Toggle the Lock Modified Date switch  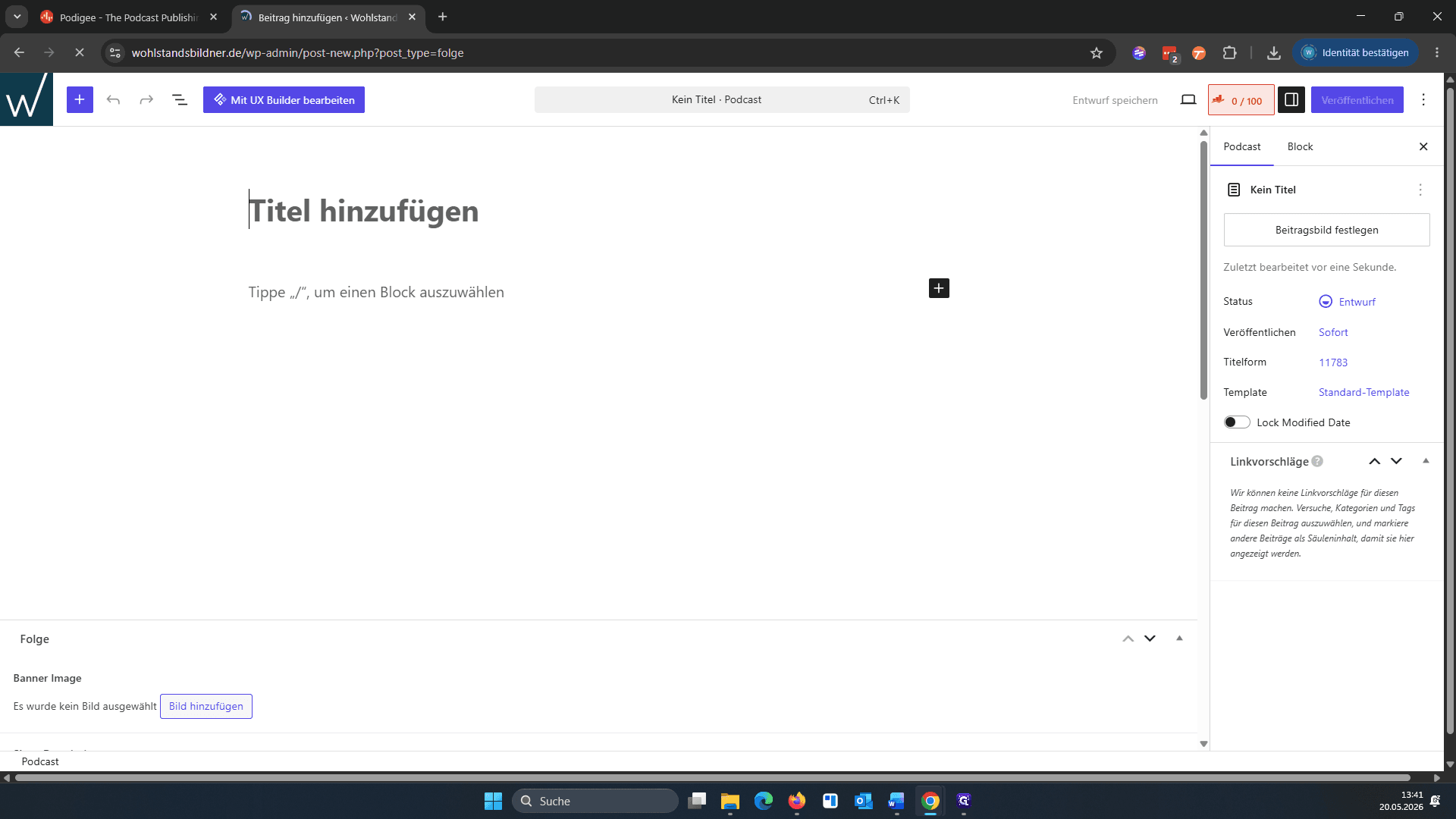tap(1237, 422)
